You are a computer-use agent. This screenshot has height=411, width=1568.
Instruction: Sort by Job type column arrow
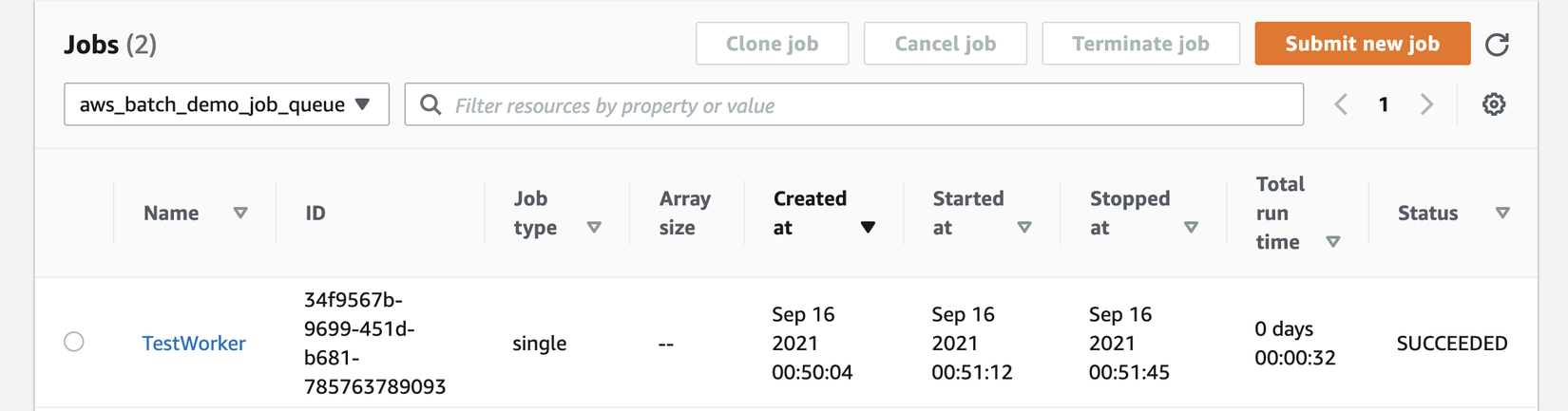point(594,228)
